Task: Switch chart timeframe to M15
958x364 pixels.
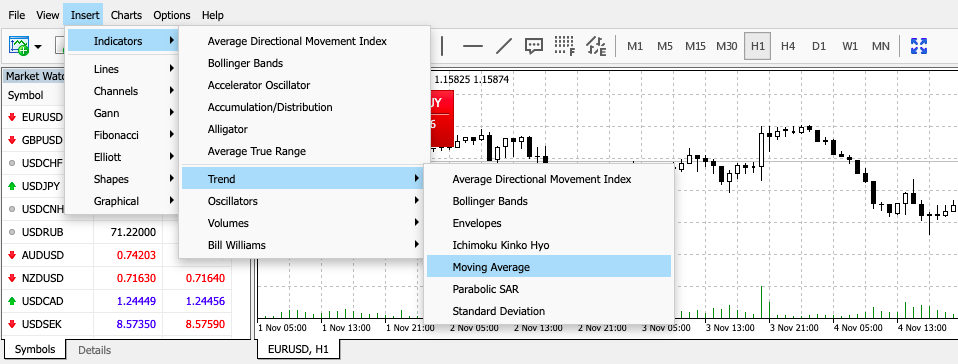Action: (x=695, y=46)
